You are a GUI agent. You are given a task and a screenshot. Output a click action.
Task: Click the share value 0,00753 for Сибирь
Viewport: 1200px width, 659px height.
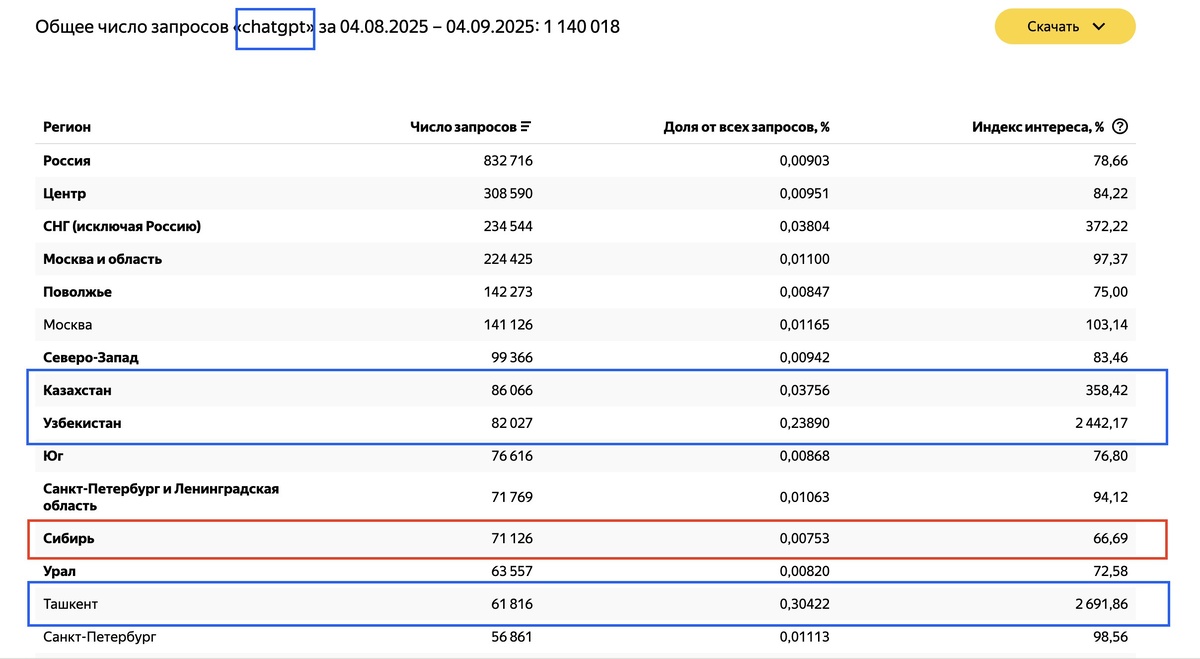pyautogui.click(x=804, y=538)
